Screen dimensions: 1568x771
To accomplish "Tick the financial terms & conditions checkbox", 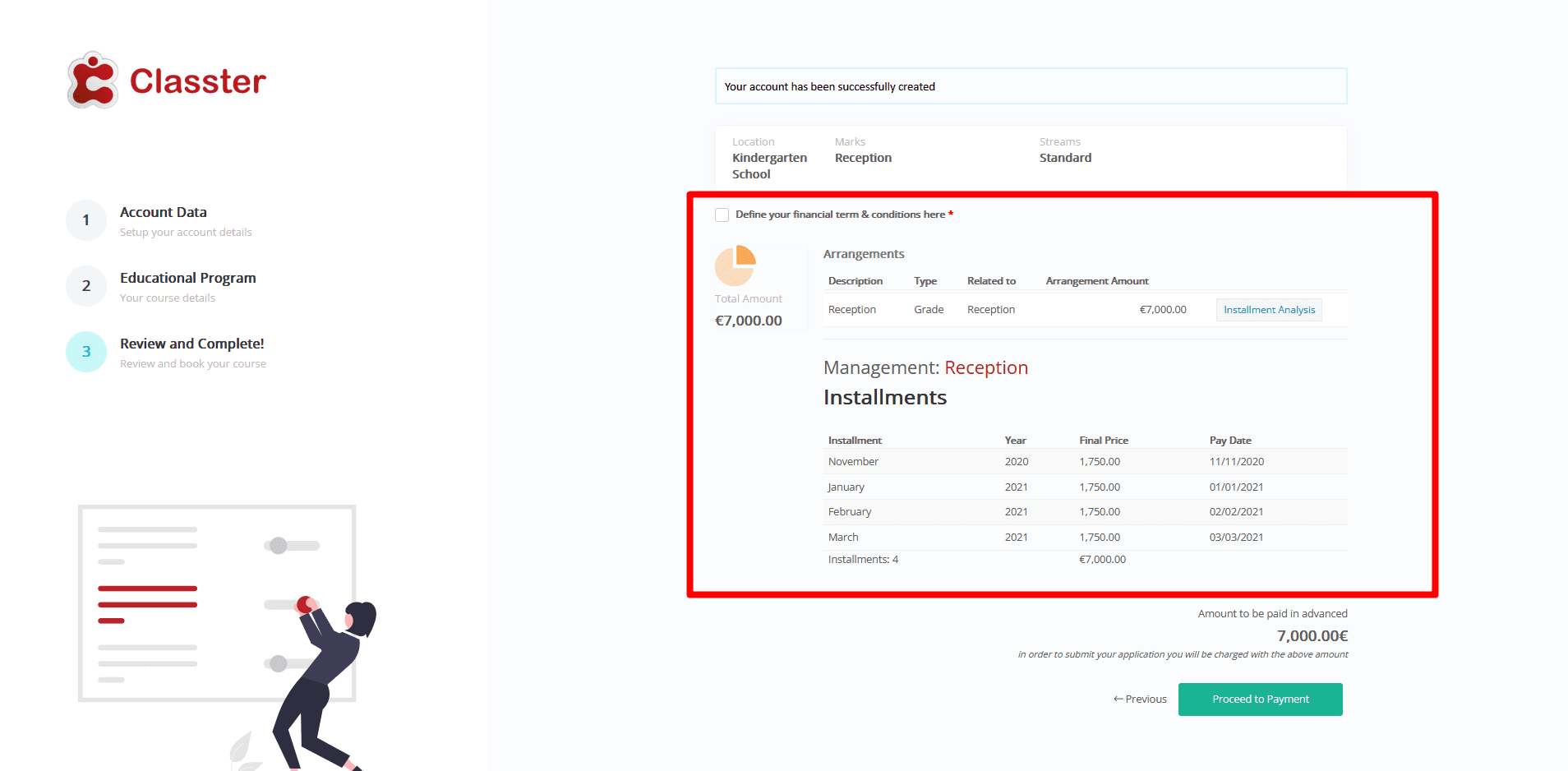I will pos(722,215).
